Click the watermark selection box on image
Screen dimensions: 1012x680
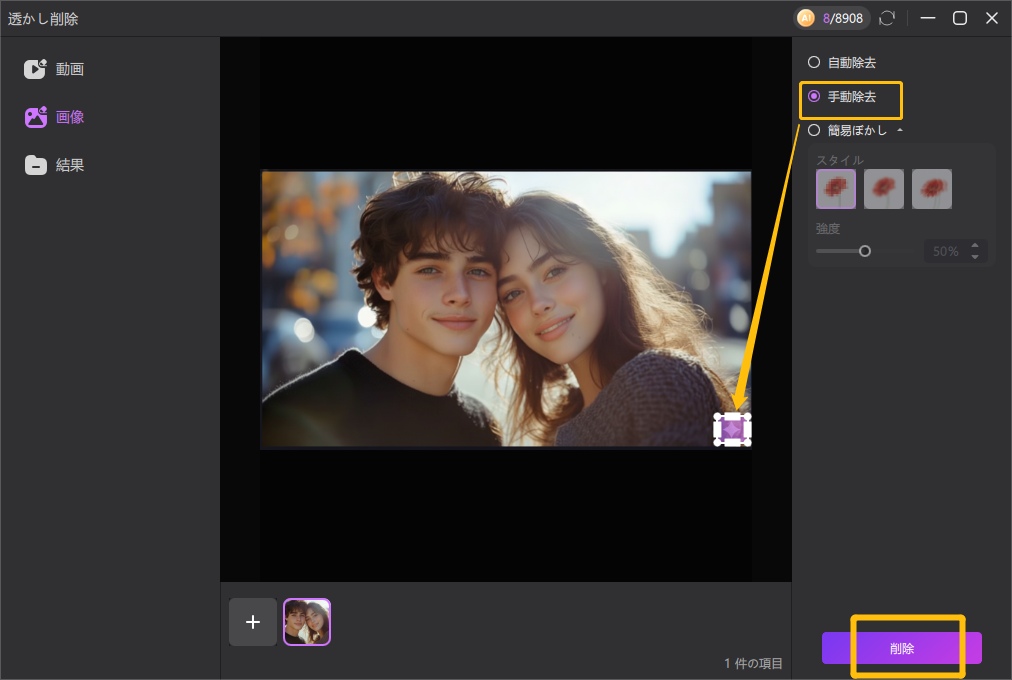pos(732,429)
